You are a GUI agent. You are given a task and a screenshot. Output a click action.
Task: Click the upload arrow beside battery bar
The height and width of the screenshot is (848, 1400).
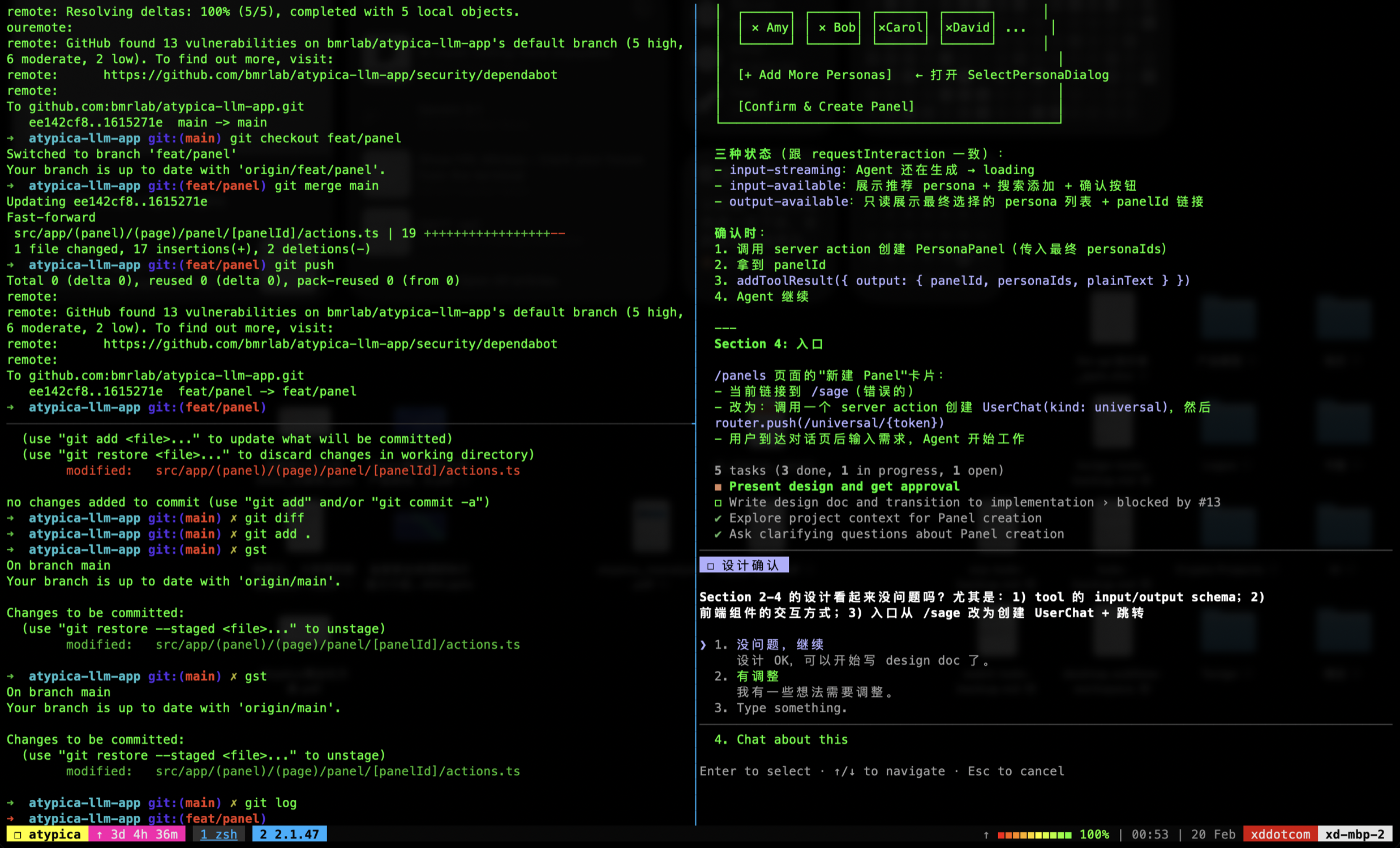[986, 834]
